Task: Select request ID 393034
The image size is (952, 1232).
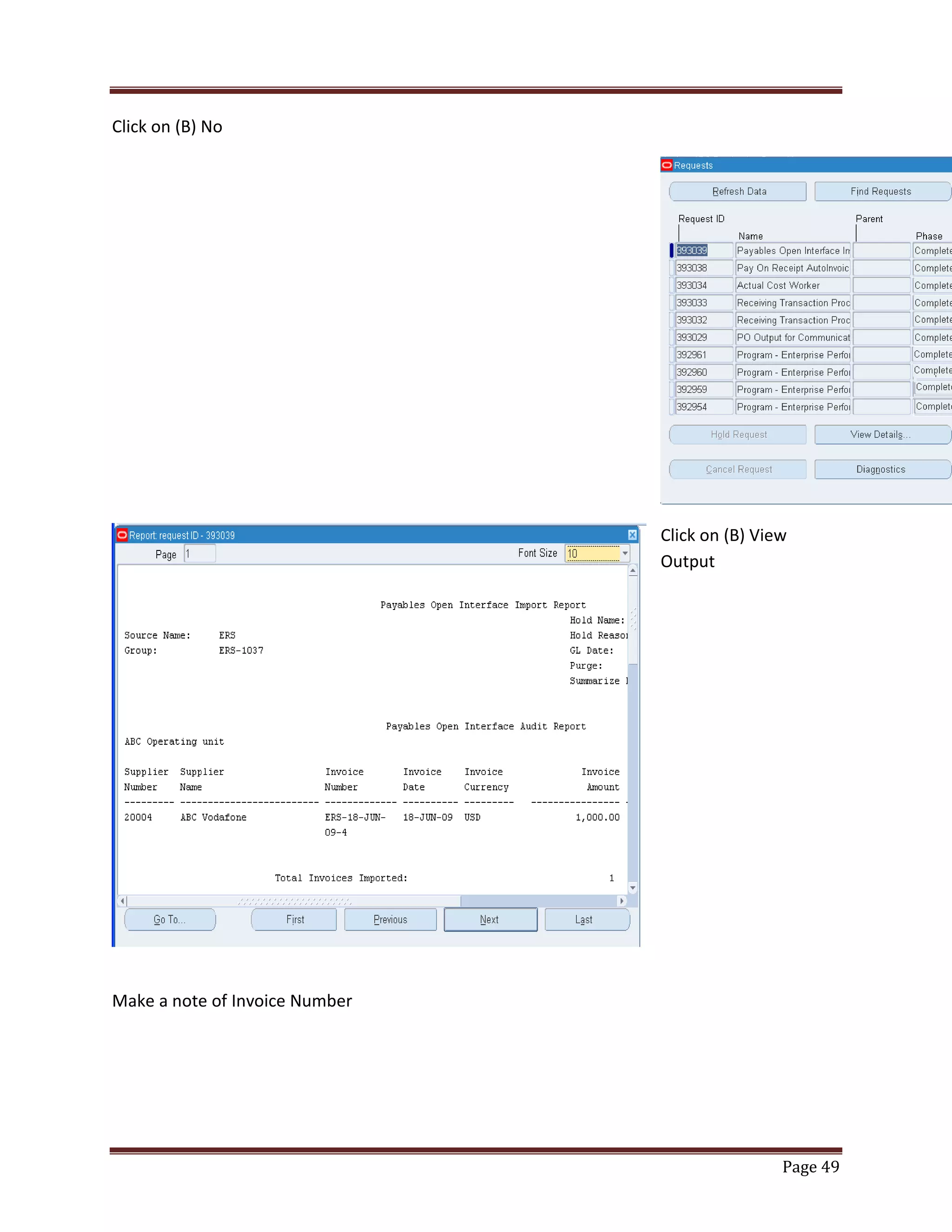Action: (x=704, y=285)
